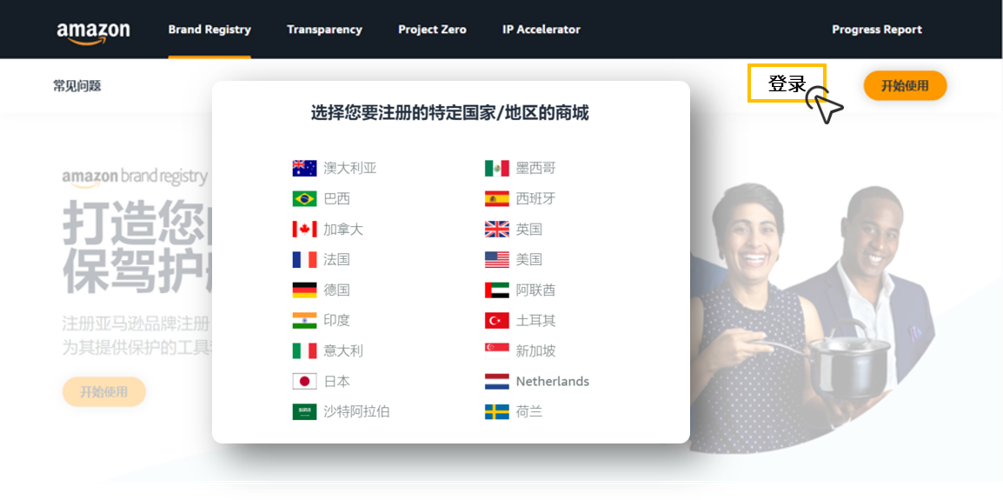
Task: Click the hero photo of two people
Action: point(812,316)
